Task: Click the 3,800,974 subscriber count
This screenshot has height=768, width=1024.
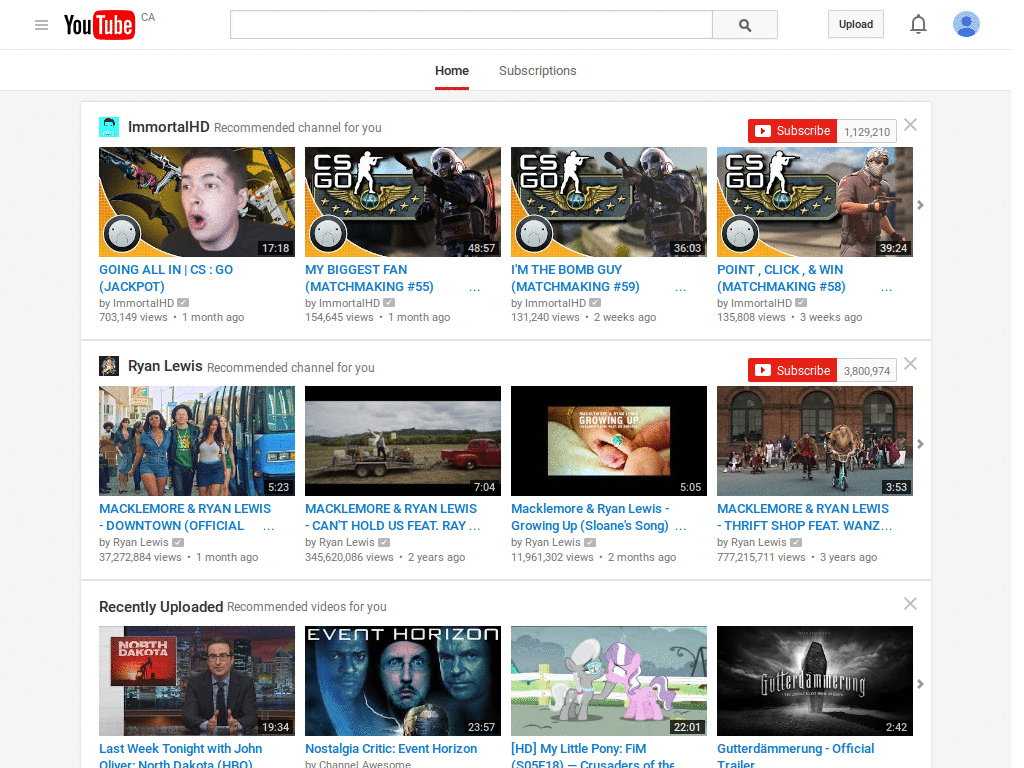Action: [867, 370]
